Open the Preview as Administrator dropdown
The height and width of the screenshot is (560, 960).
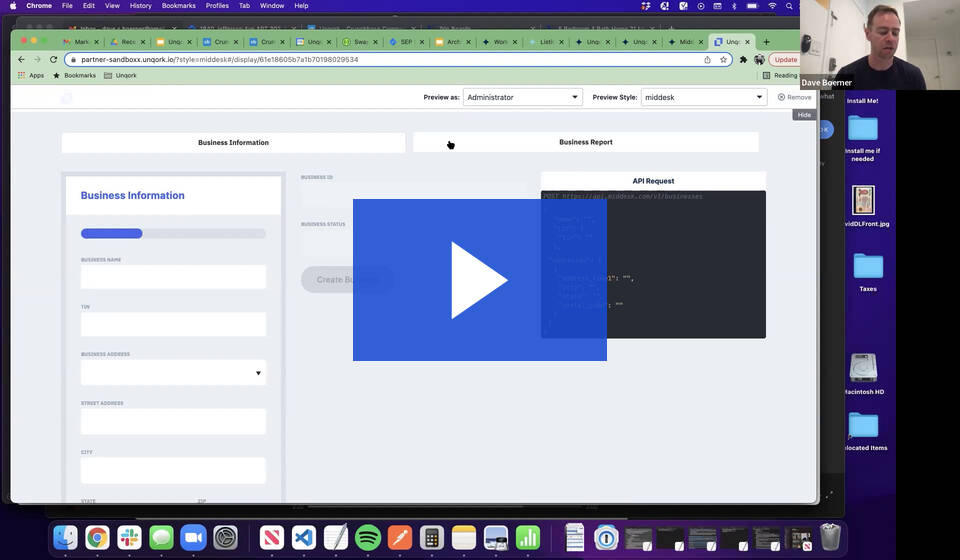coord(522,97)
